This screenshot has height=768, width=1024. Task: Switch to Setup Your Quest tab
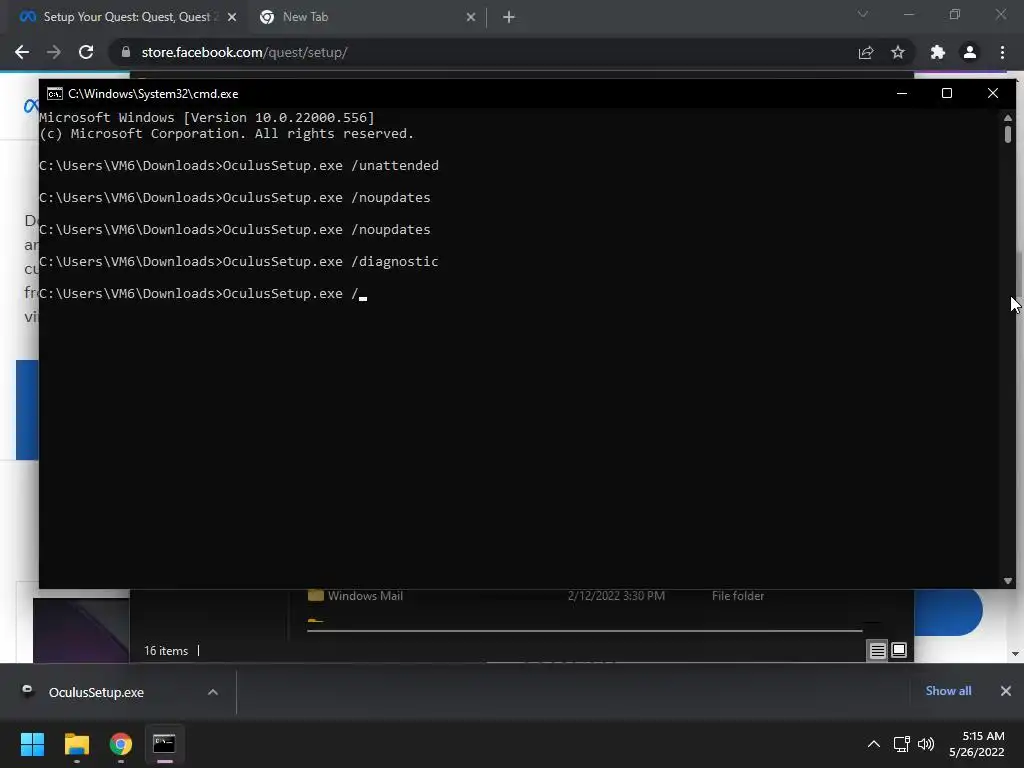(124, 17)
